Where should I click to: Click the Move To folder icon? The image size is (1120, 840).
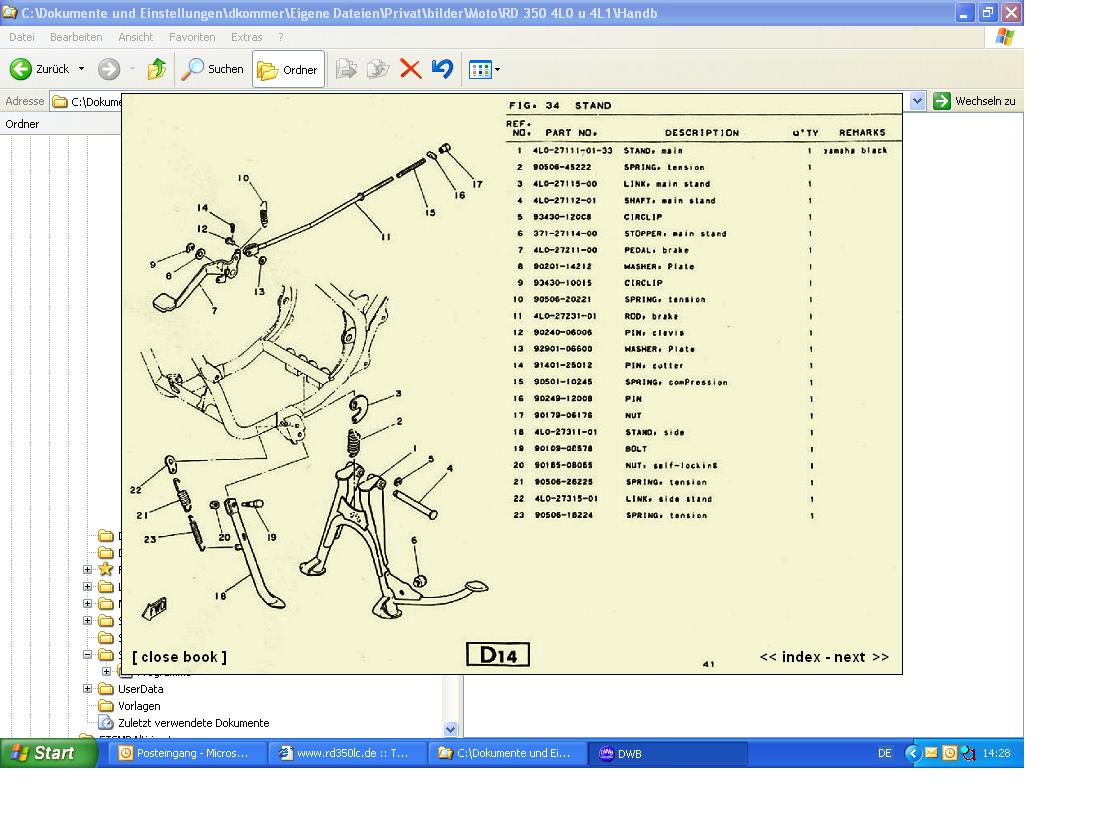pyautogui.click(x=346, y=69)
